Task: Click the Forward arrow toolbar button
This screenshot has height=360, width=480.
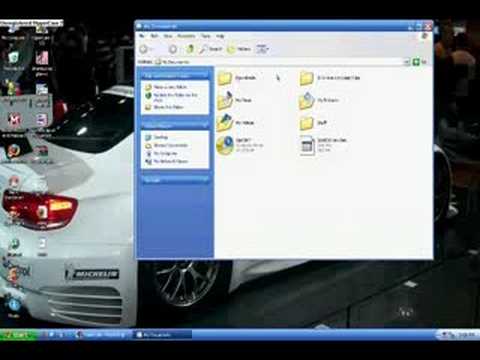Action: 173,49
